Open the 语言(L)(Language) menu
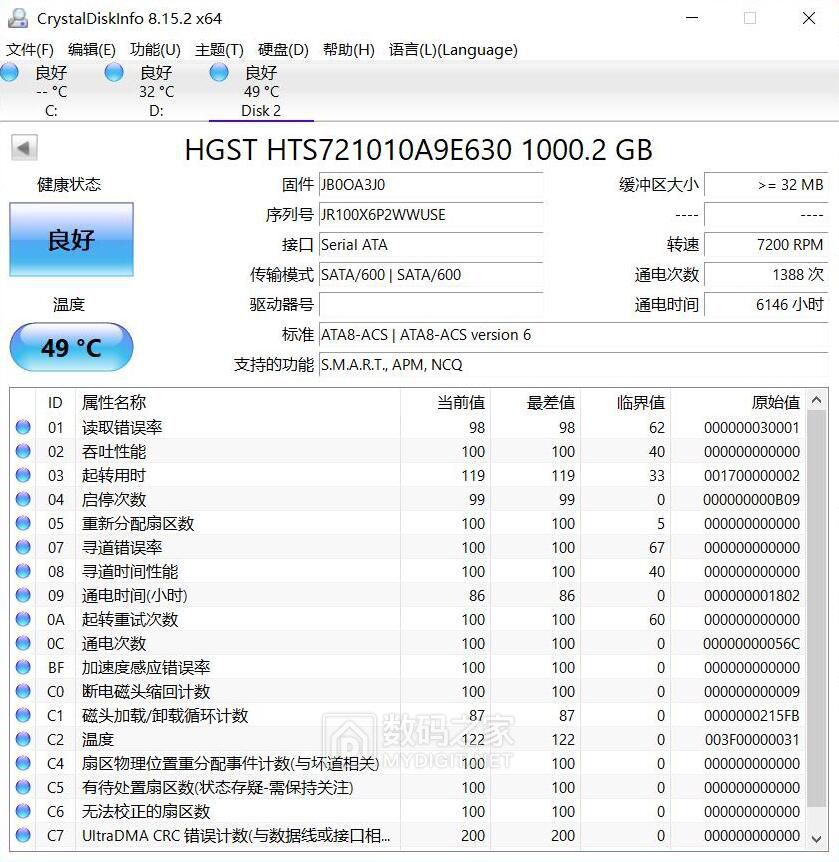 (x=453, y=50)
